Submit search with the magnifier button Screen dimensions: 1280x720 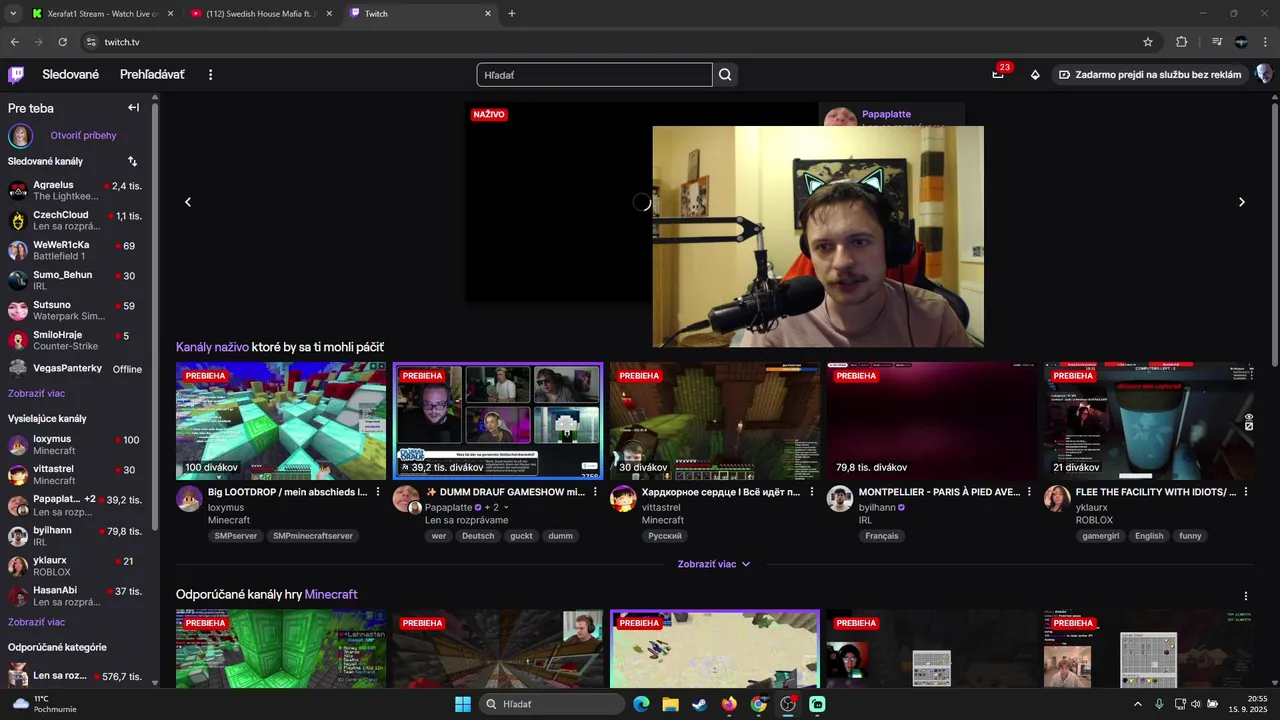point(725,75)
